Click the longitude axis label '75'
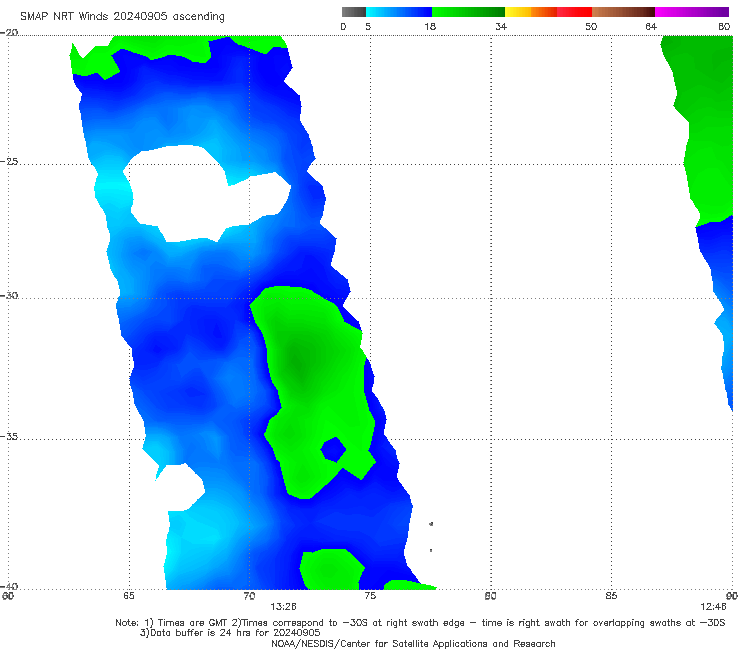Screen dimensions: 740x650 [370, 596]
